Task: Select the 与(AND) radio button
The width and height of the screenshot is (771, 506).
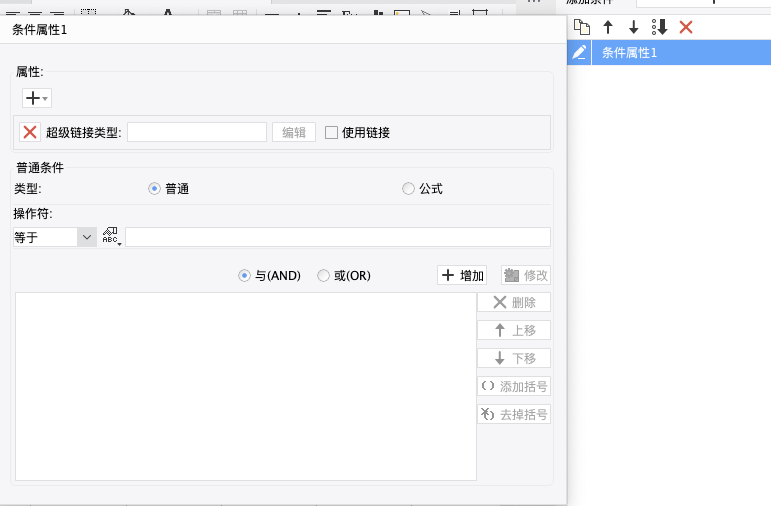Action: point(244,275)
